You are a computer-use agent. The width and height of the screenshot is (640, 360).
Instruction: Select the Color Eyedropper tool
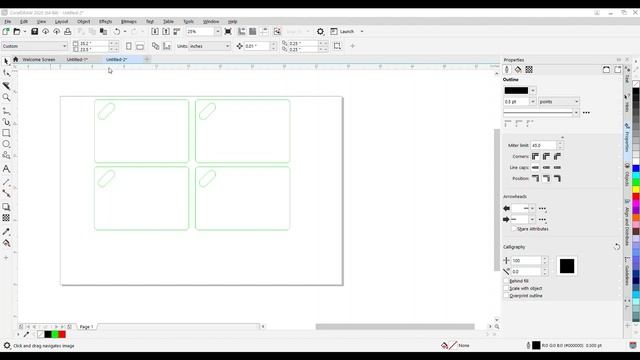tap(6, 232)
